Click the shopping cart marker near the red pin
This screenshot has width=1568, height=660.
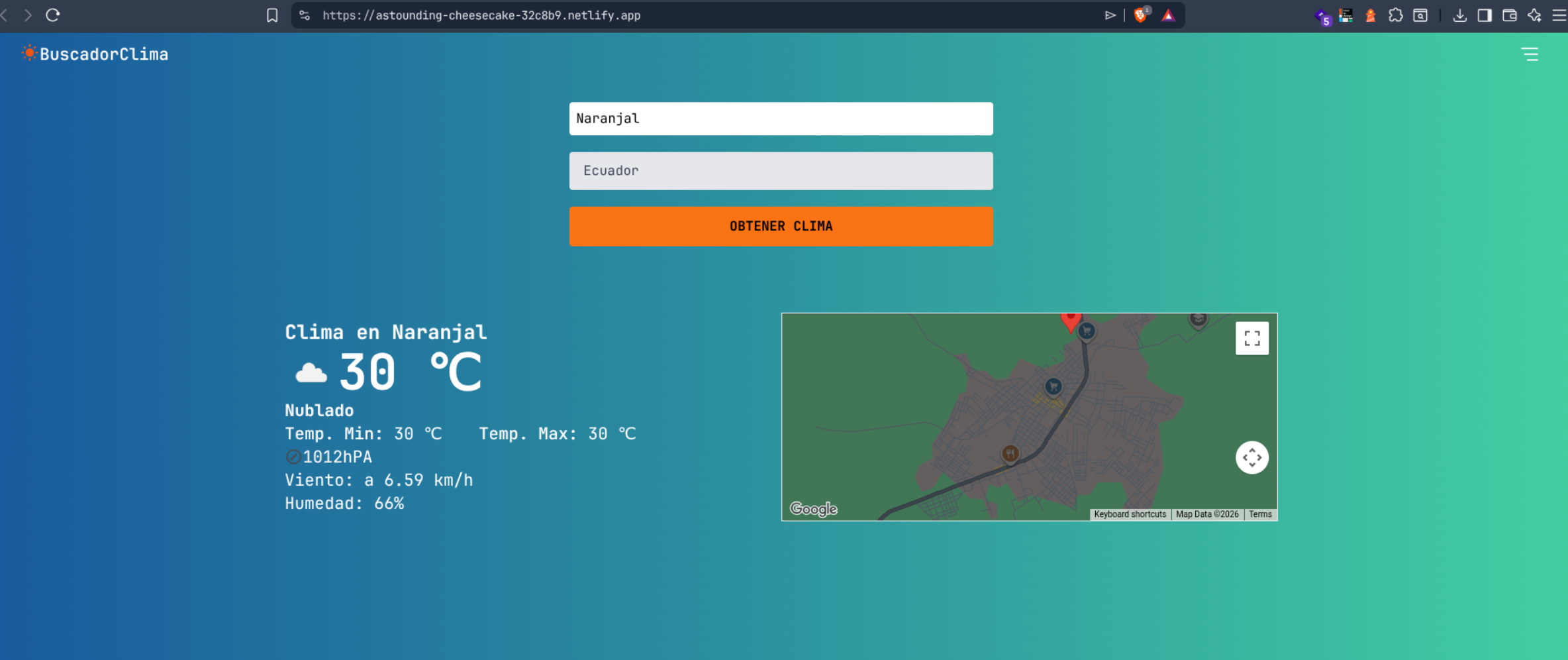[1087, 331]
